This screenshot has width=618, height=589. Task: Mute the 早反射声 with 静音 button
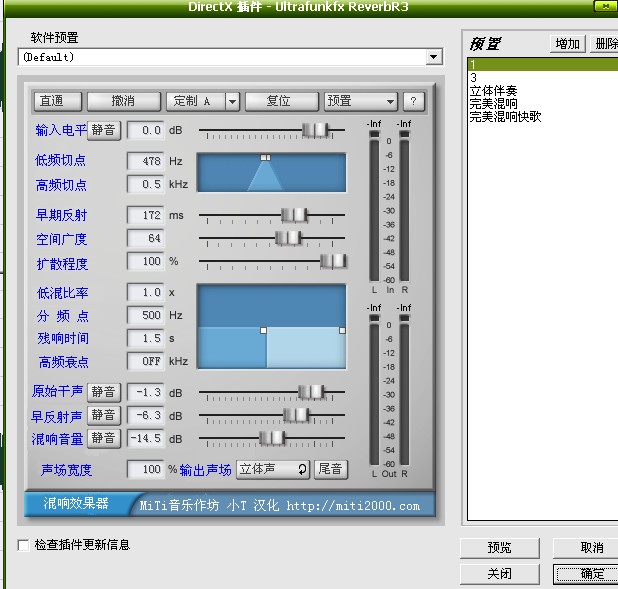tap(104, 415)
